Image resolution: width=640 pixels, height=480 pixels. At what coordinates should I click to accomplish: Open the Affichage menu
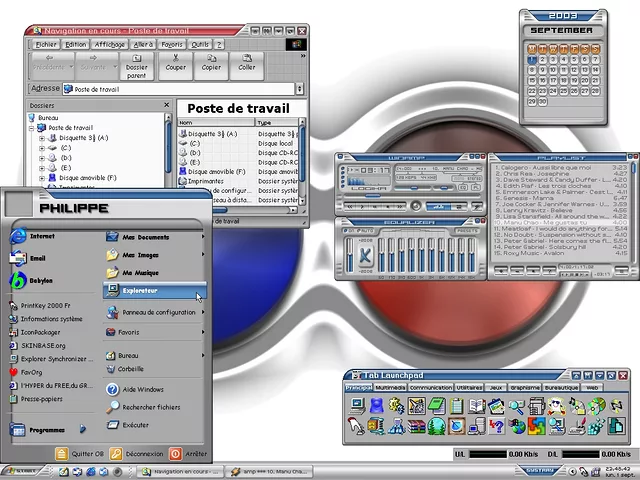[x=110, y=44]
